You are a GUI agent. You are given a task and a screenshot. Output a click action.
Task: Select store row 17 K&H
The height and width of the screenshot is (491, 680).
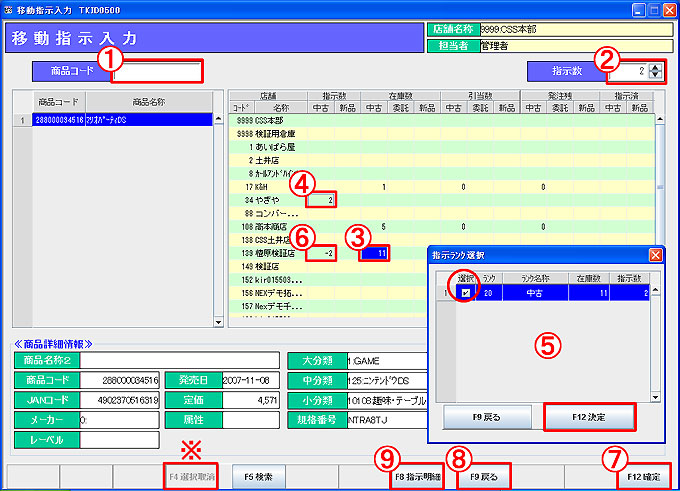(268, 186)
